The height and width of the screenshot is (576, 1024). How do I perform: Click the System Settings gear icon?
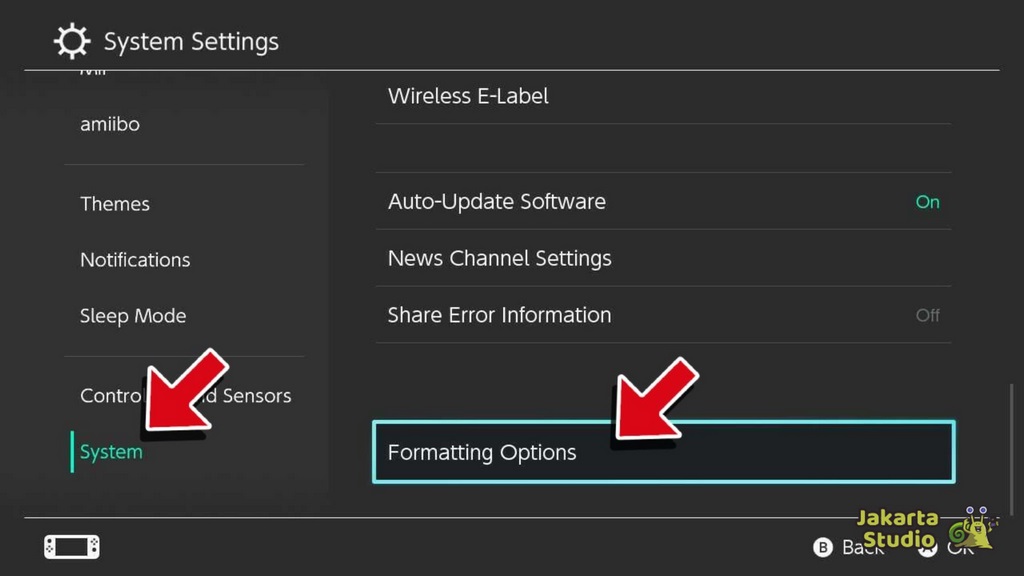point(72,42)
